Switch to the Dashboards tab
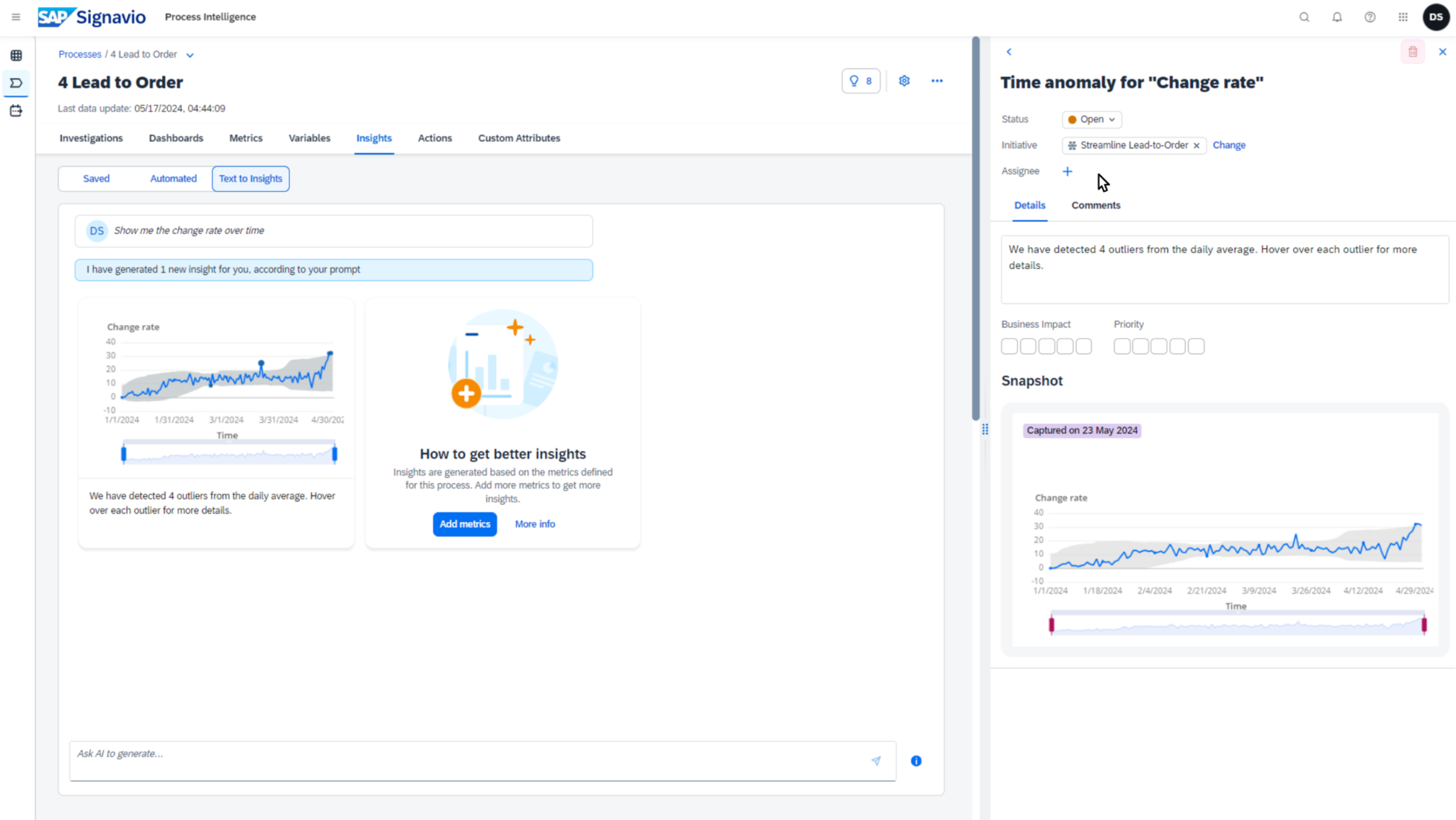Viewport: 1456px width, 820px height. click(x=176, y=138)
